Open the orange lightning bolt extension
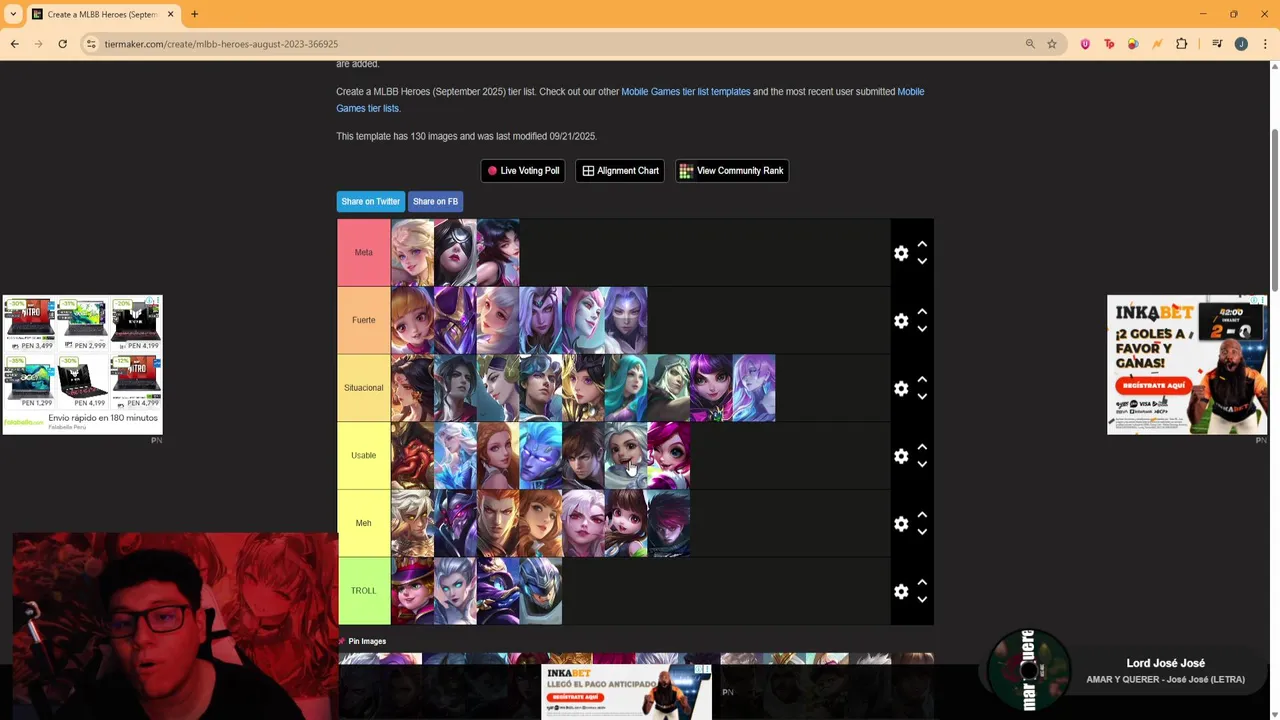This screenshot has height=720, width=1280. pyautogui.click(x=1157, y=44)
